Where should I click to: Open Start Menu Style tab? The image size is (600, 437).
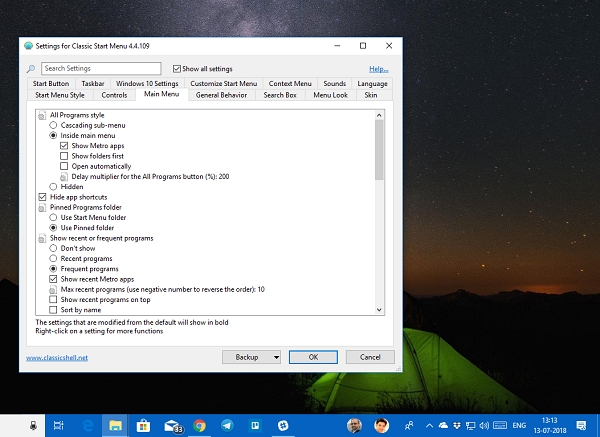click(60, 95)
